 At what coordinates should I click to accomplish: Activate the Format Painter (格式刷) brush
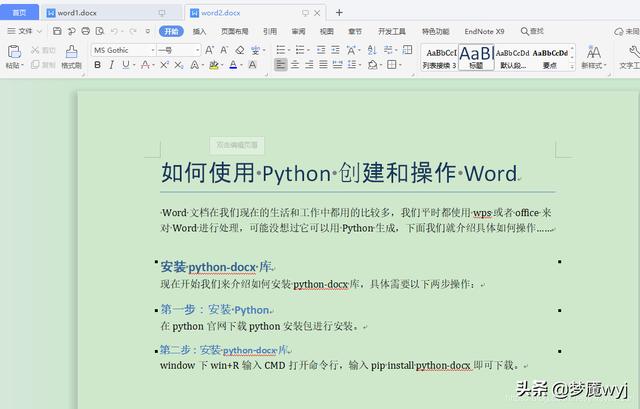click(71, 56)
